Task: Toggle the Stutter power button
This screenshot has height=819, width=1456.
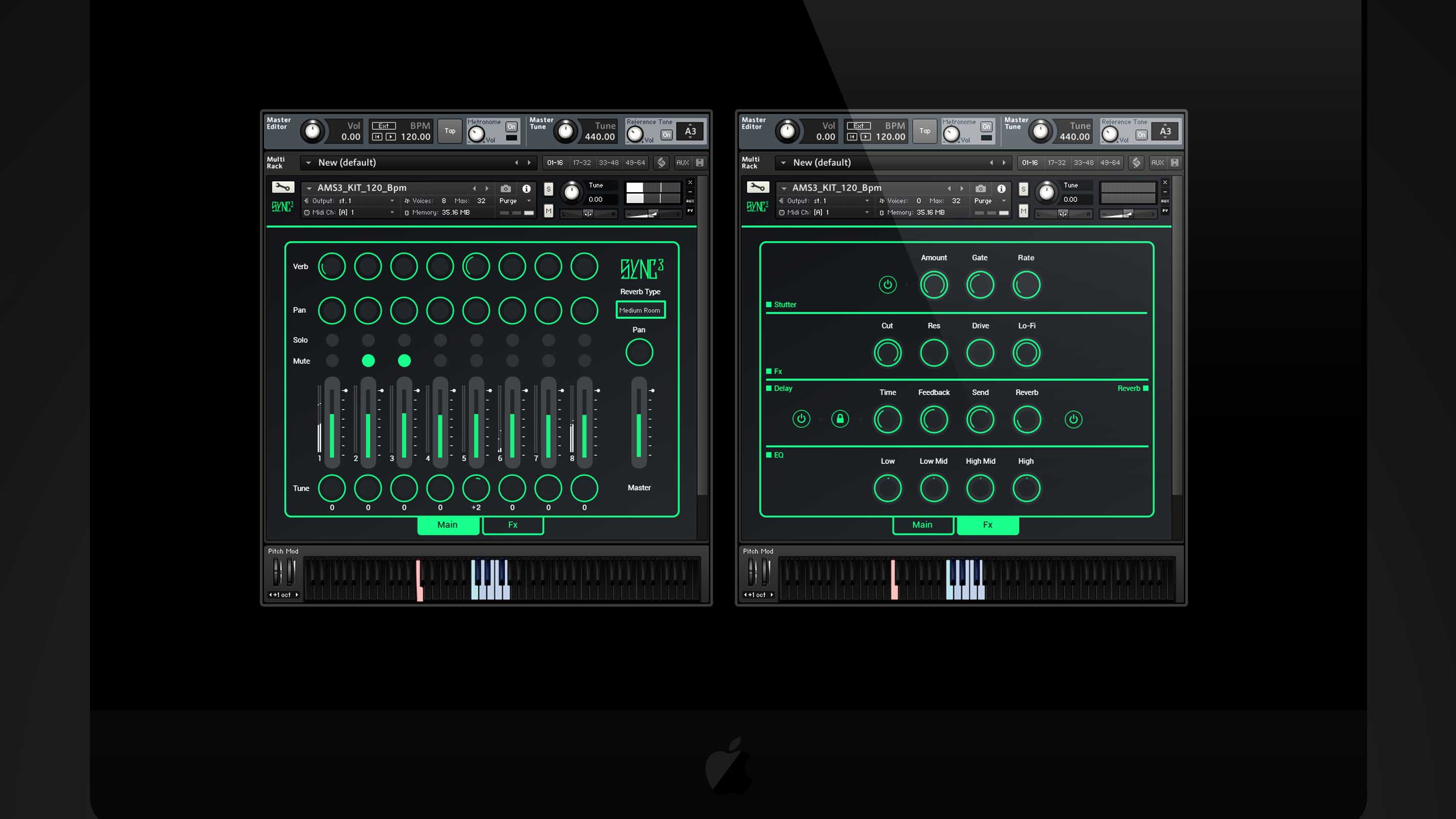Action: (887, 284)
